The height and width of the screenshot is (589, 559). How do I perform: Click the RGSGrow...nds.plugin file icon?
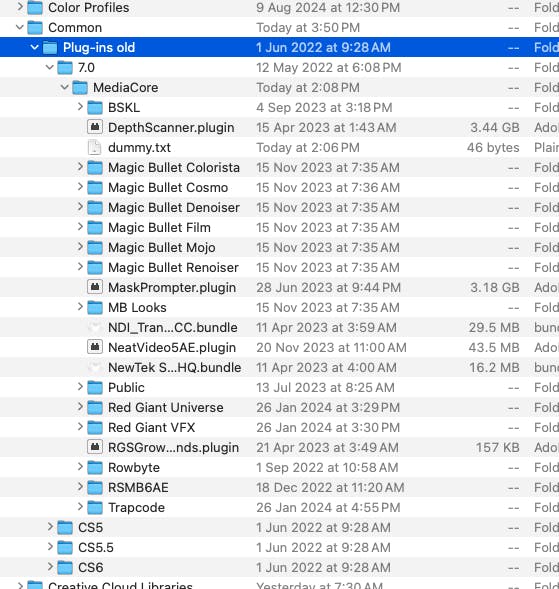click(x=95, y=447)
